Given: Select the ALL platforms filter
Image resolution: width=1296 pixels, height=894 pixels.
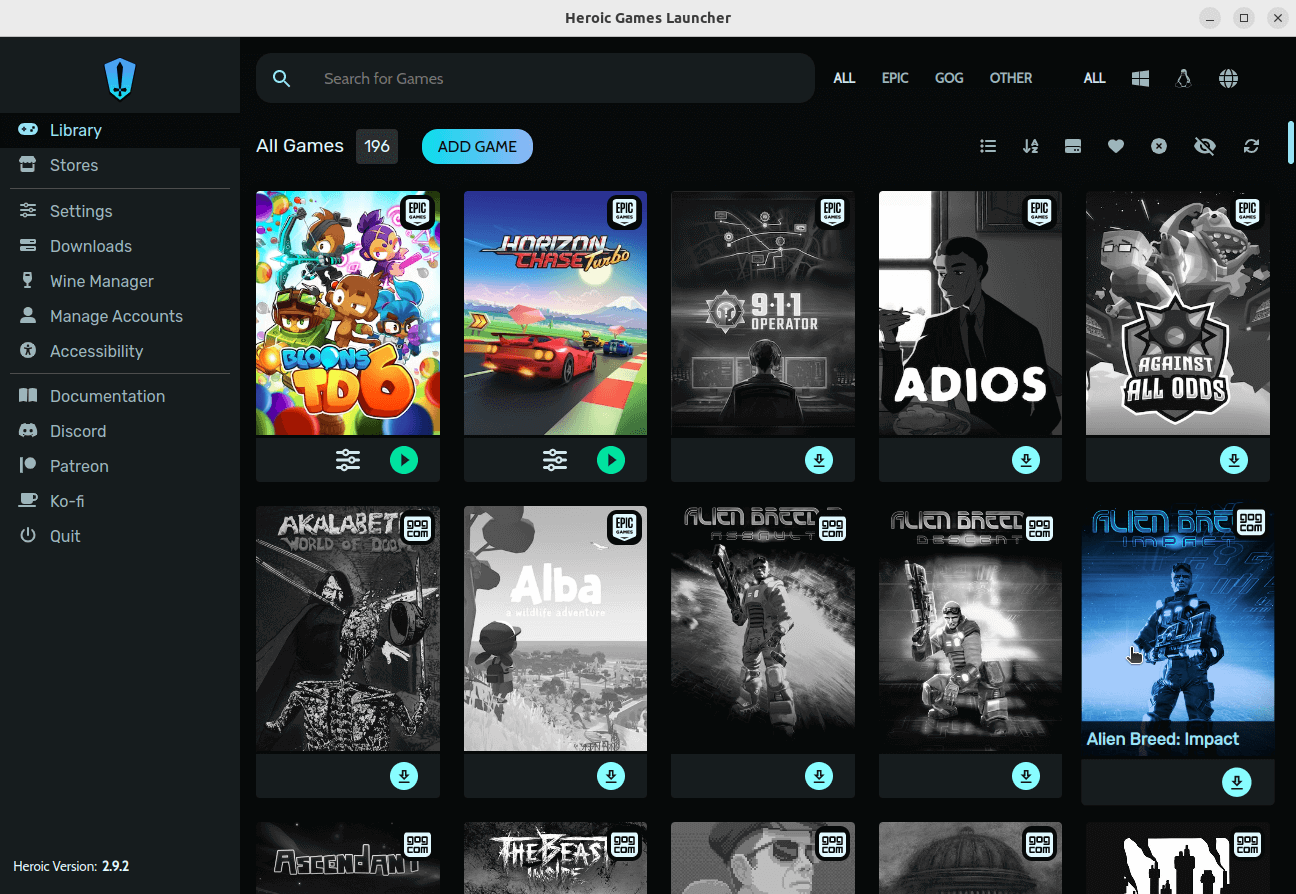Looking at the screenshot, I should 1095,78.
